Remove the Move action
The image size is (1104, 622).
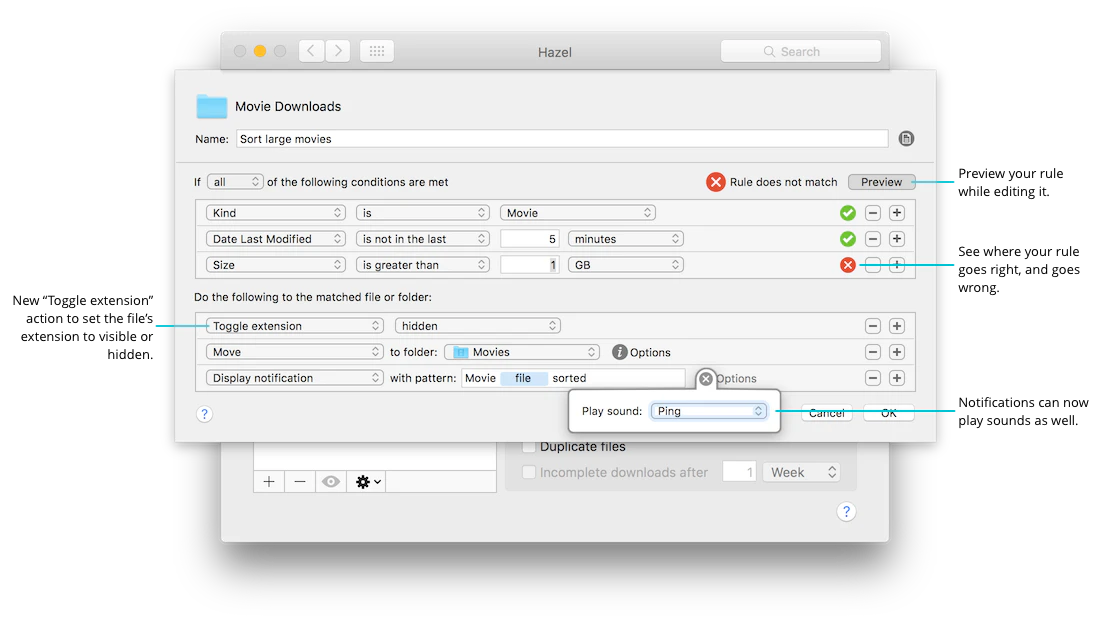[872, 352]
